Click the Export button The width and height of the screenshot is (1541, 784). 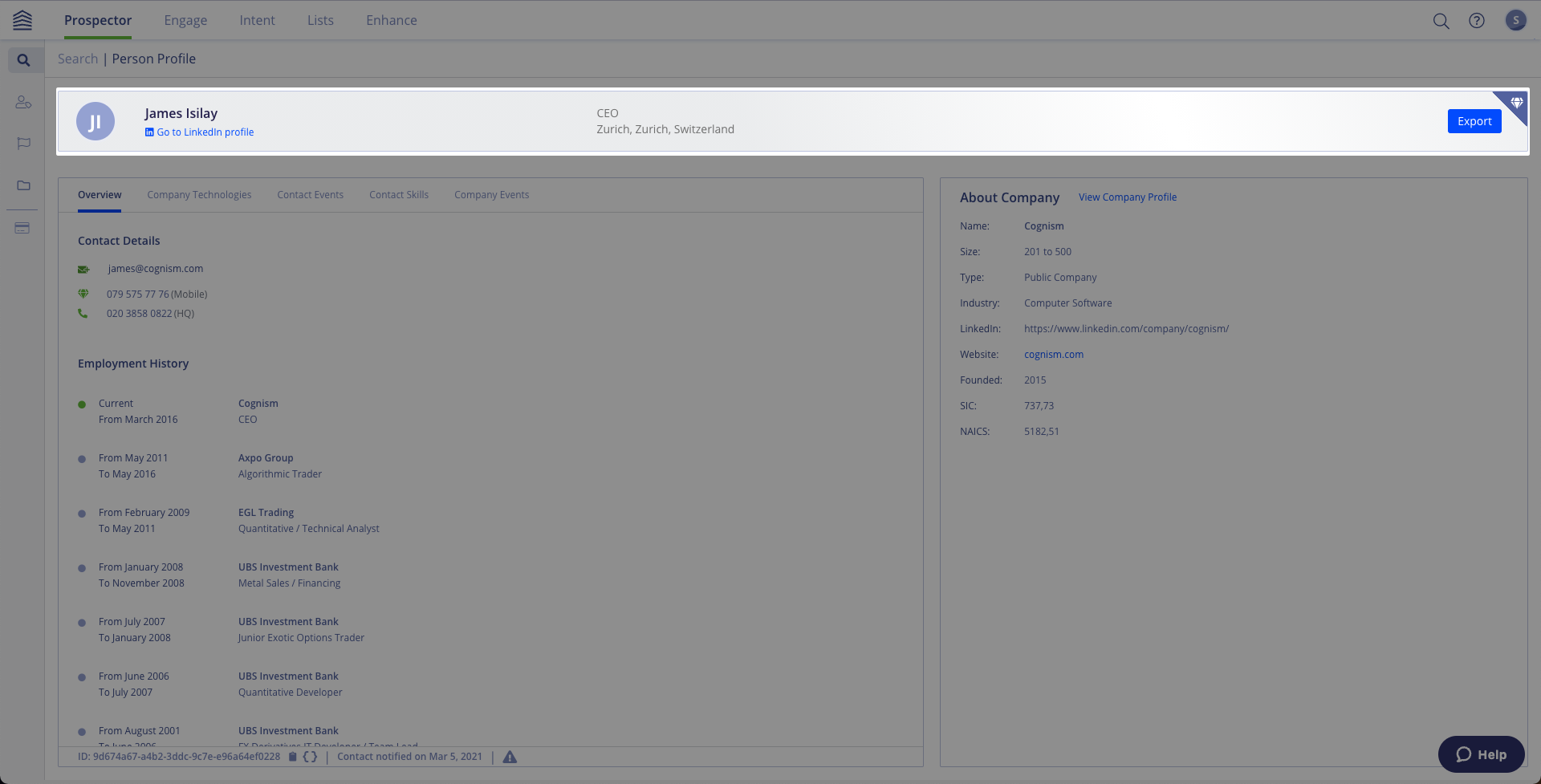tap(1474, 121)
